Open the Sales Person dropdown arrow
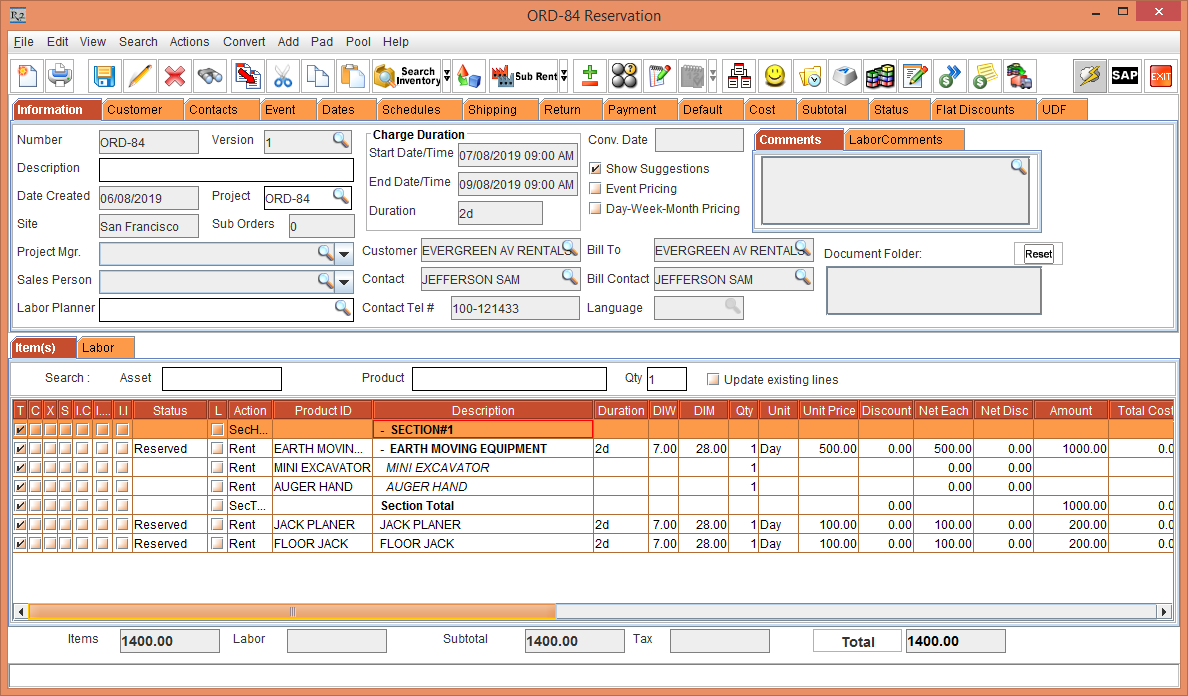This screenshot has height=696, width=1188. (344, 282)
